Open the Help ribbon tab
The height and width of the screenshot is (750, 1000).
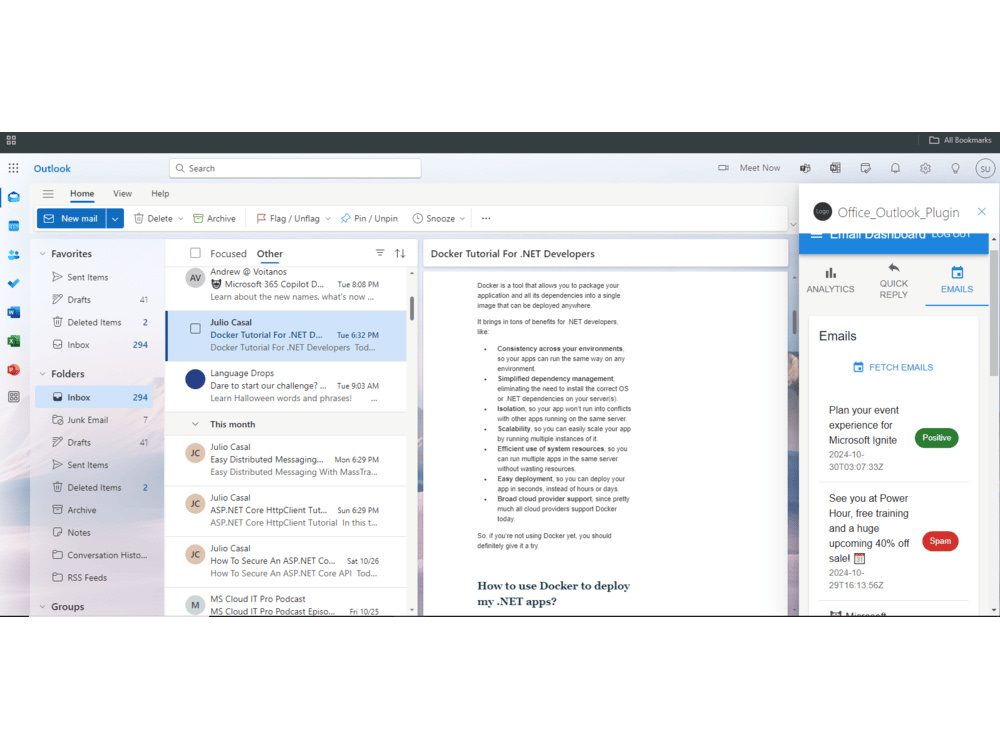160,193
